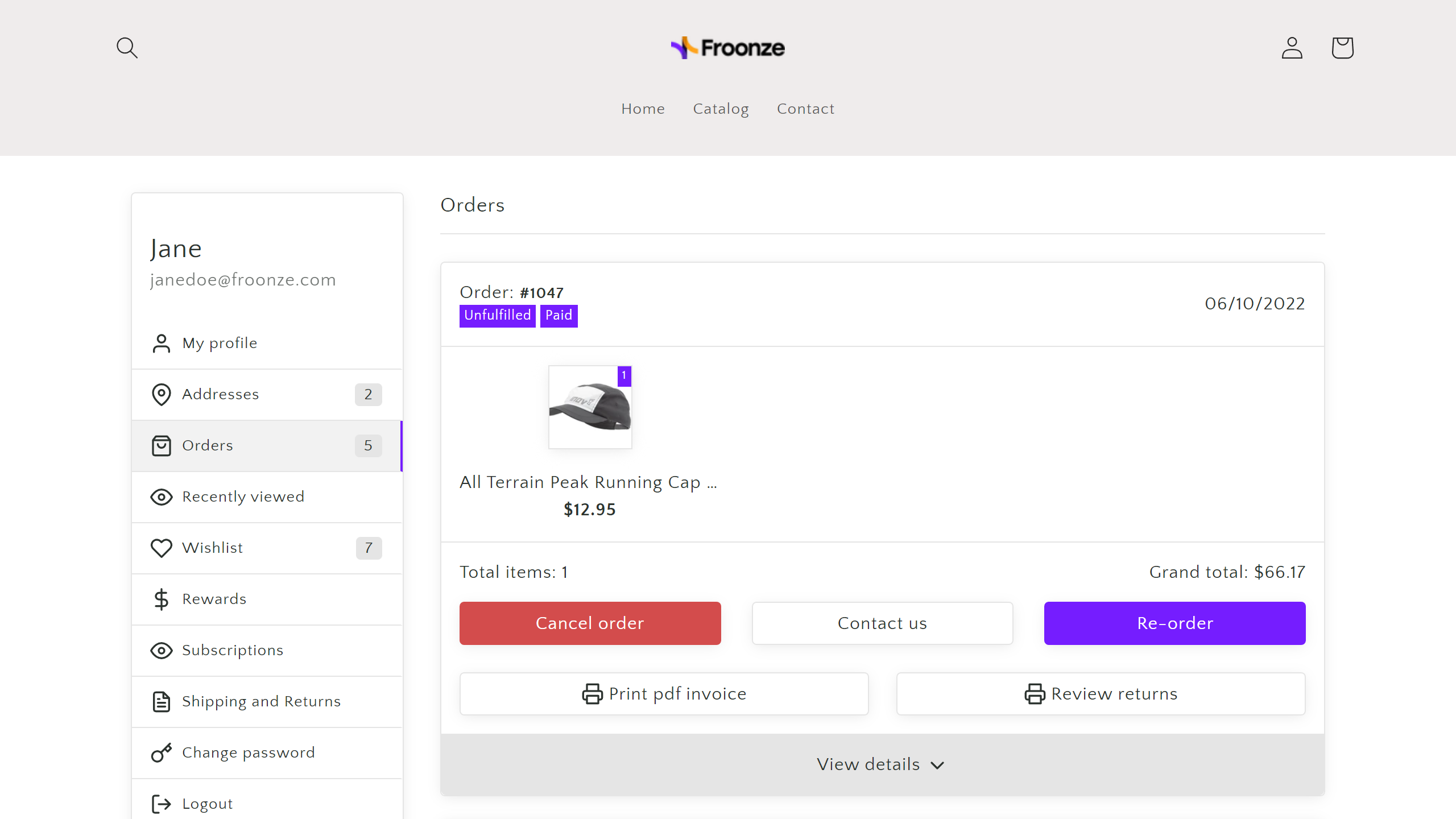Click the Subscriptions eye icon
Screen dimensions: 1456x819
click(x=162, y=651)
